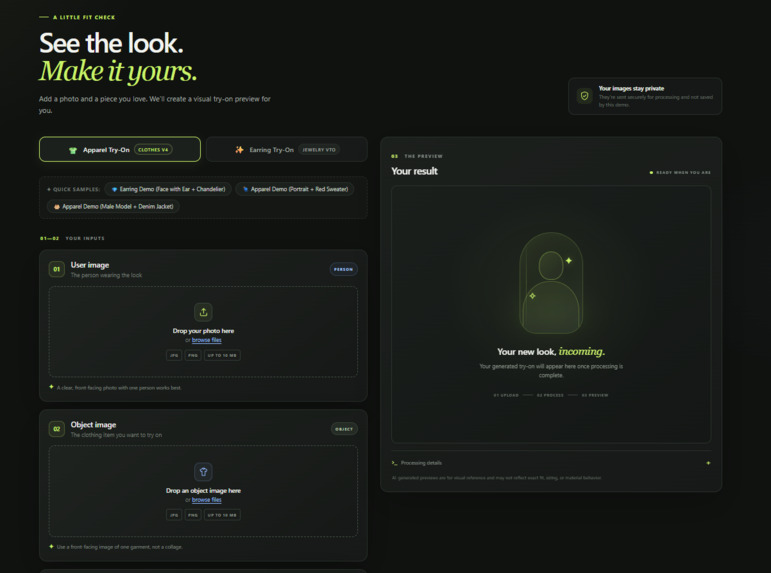
Task: Click 'Your new look, incoming.' text
Action: tap(551, 352)
